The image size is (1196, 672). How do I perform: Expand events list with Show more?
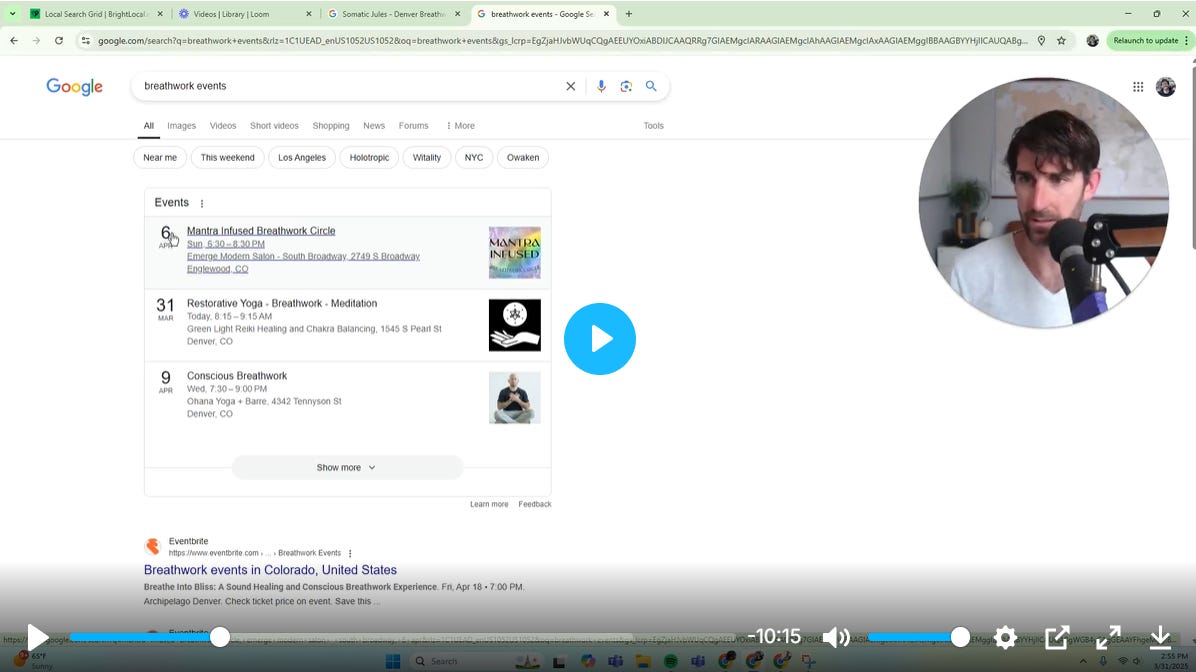(x=347, y=468)
